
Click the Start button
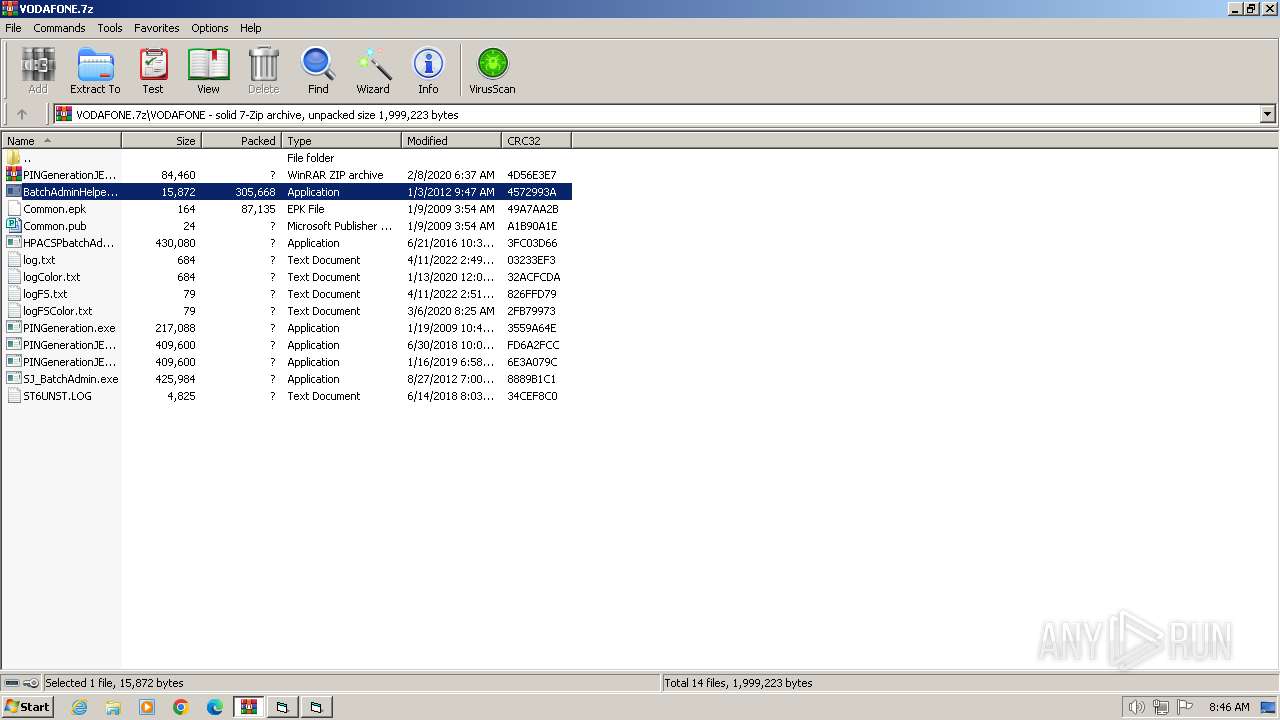(x=28, y=707)
